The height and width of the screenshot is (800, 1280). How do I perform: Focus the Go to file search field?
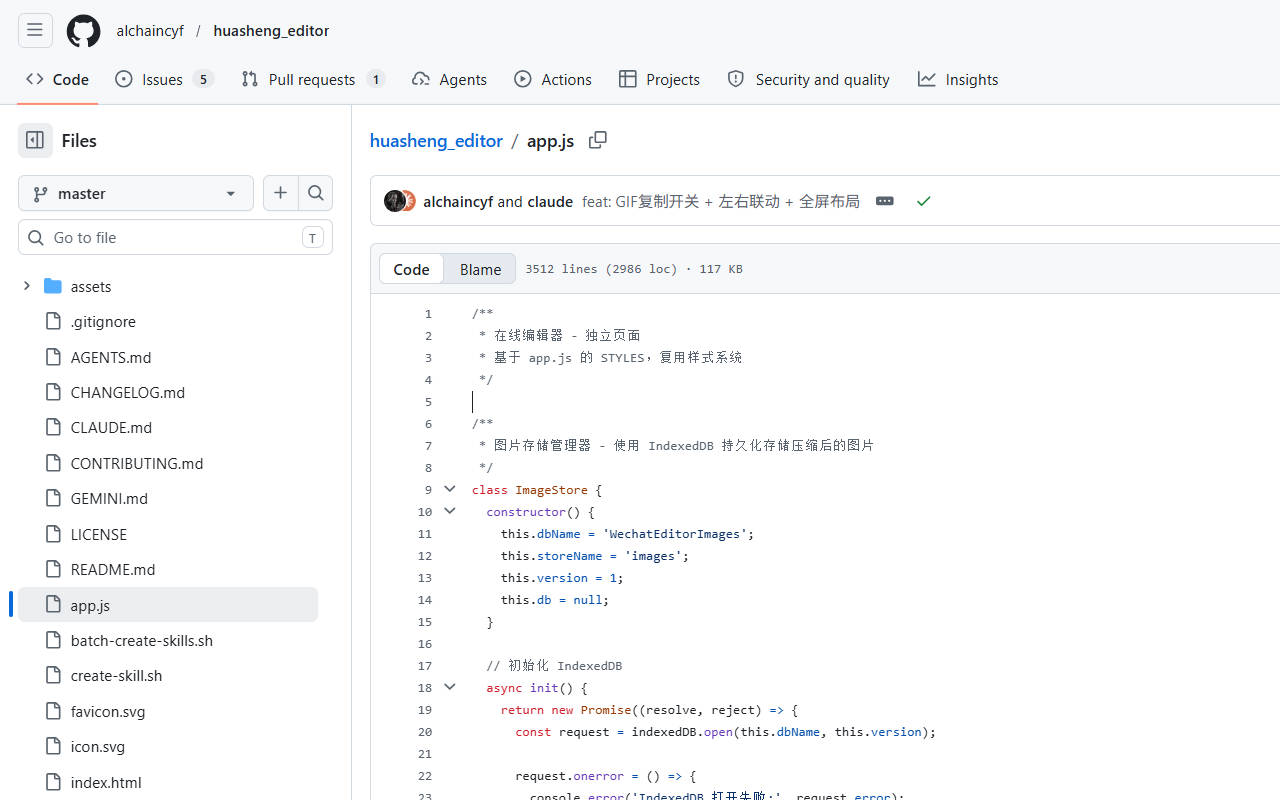coord(175,237)
